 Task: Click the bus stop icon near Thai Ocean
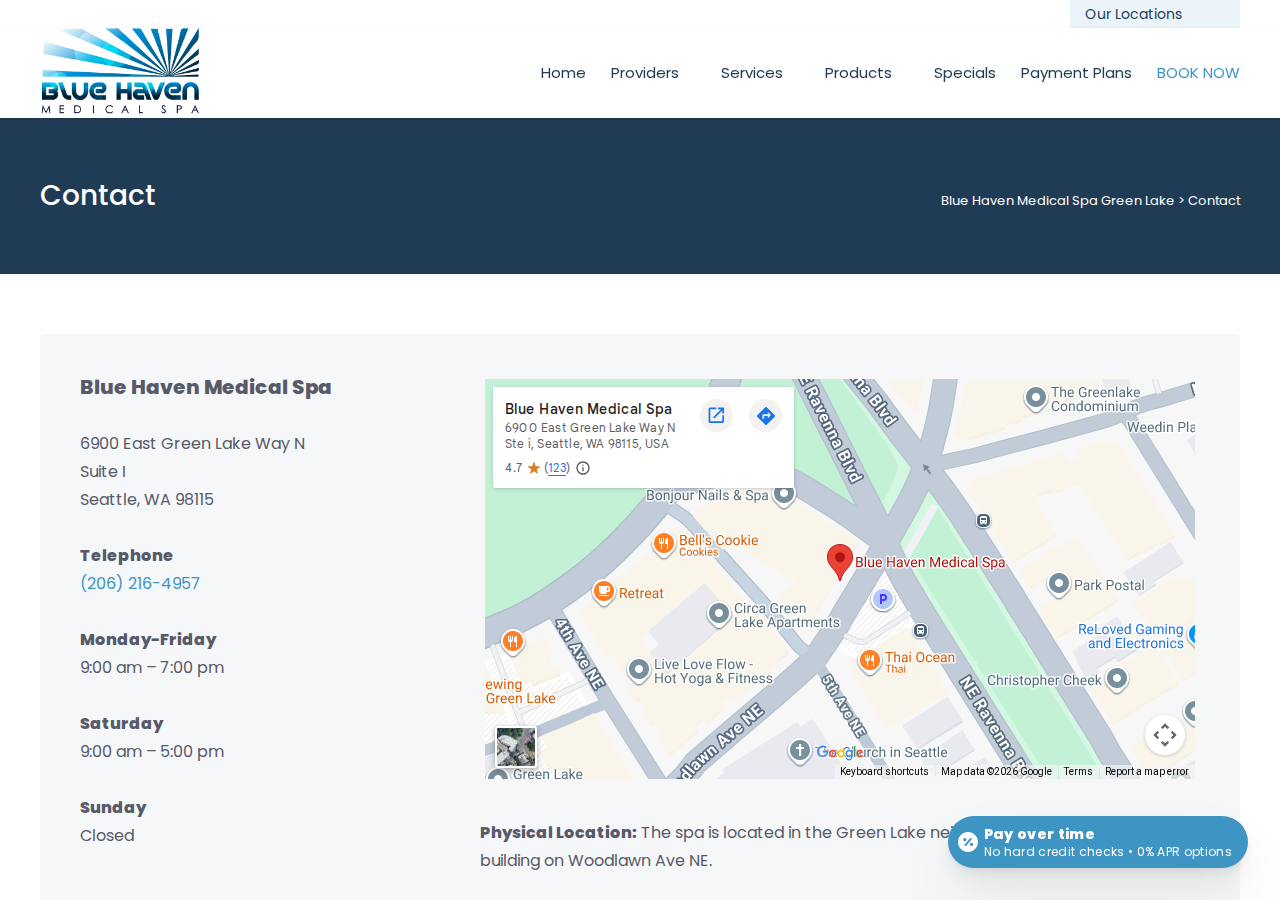pos(920,630)
